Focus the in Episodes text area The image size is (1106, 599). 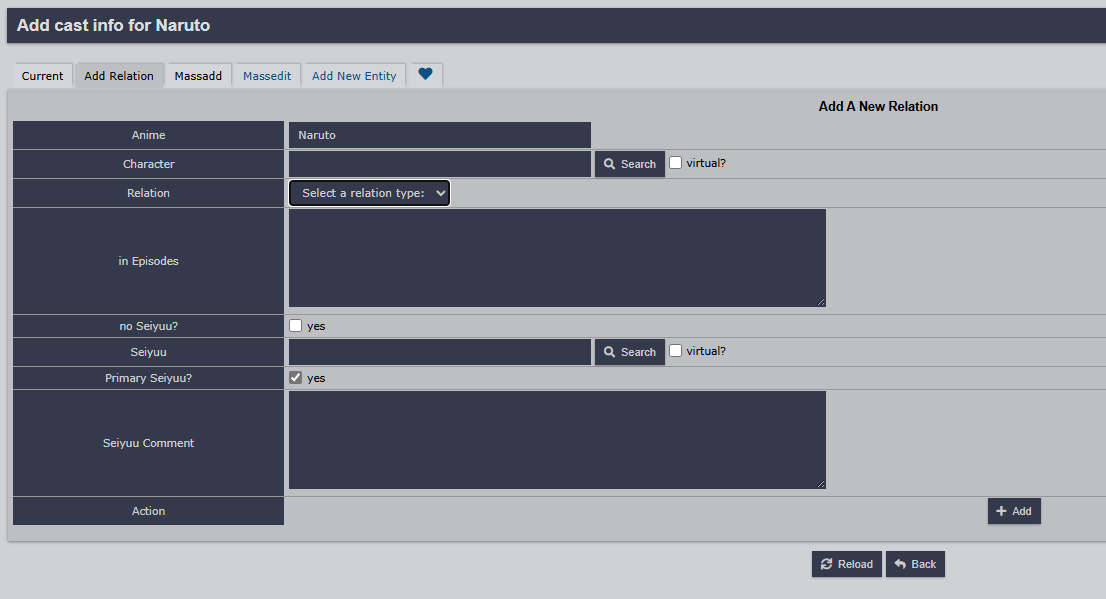557,258
